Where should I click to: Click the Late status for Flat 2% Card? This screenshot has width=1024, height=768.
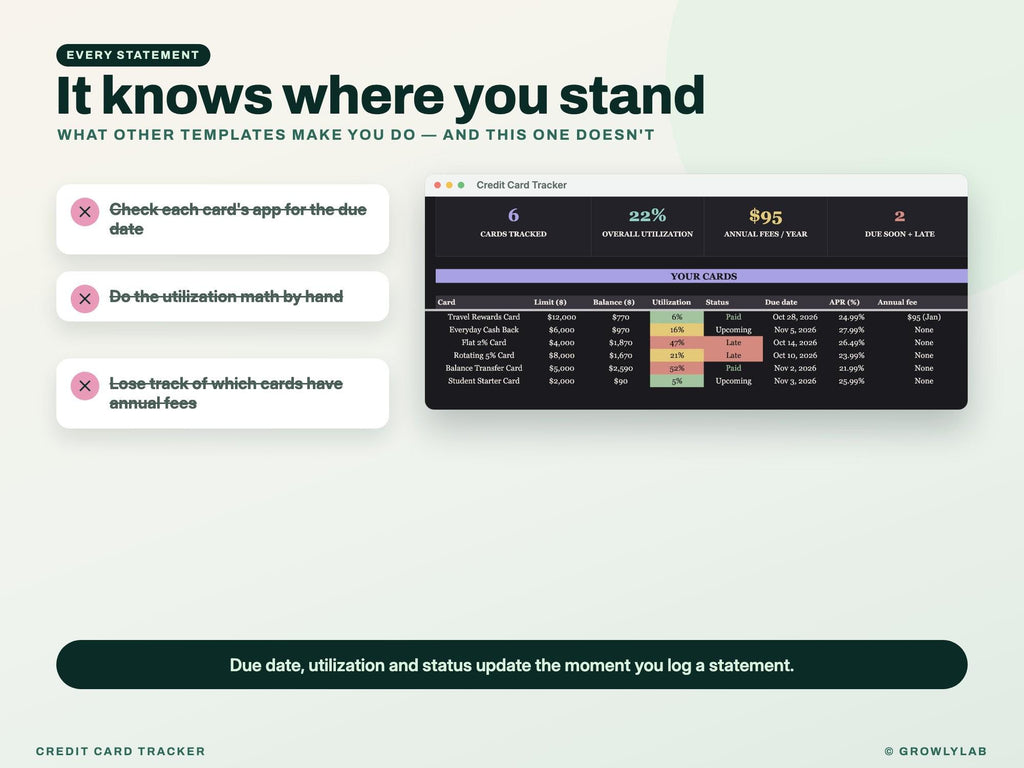733,342
